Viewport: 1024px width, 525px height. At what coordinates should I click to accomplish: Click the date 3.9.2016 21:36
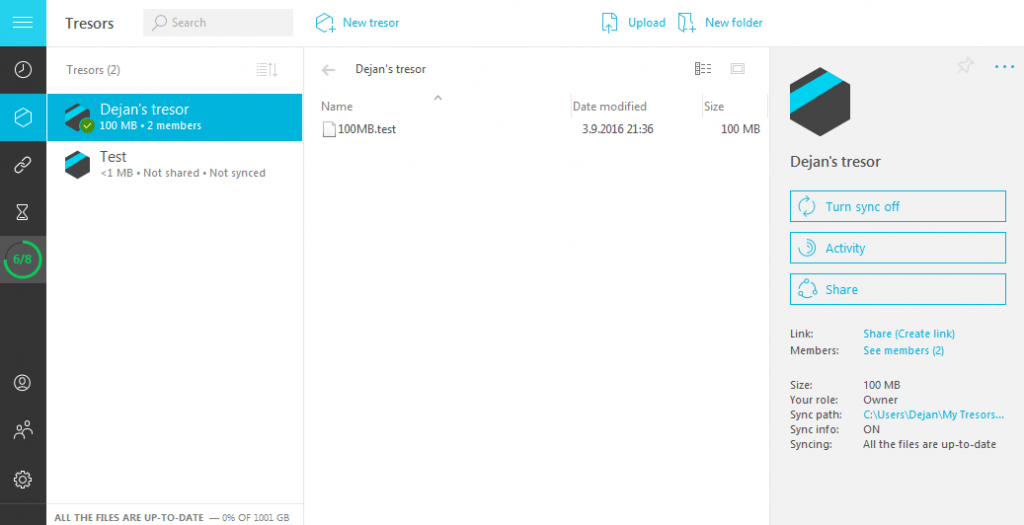[x=618, y=129]
